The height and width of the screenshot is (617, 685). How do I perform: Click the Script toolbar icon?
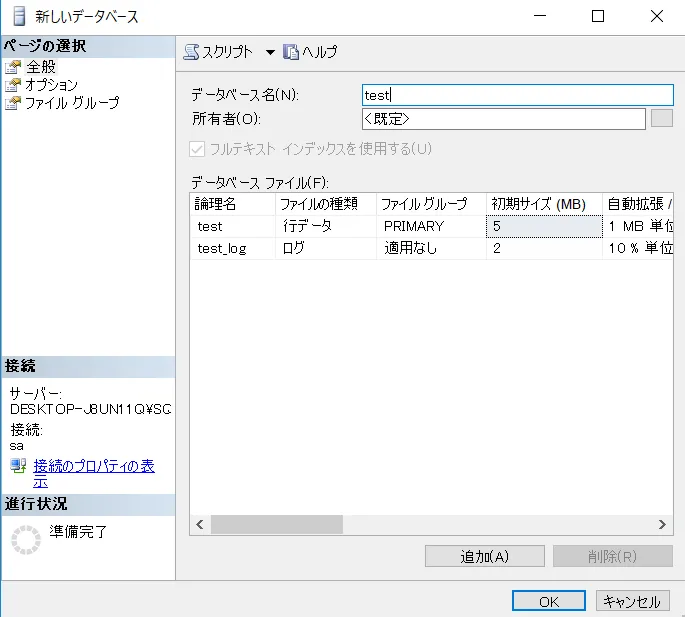[x=192, y=52]
